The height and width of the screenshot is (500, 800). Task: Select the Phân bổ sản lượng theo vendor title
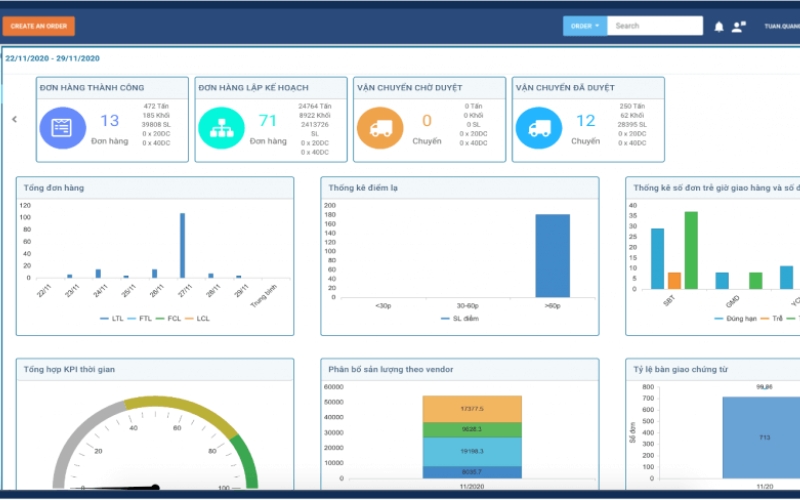pyautogui.click(x=390, y=369)
